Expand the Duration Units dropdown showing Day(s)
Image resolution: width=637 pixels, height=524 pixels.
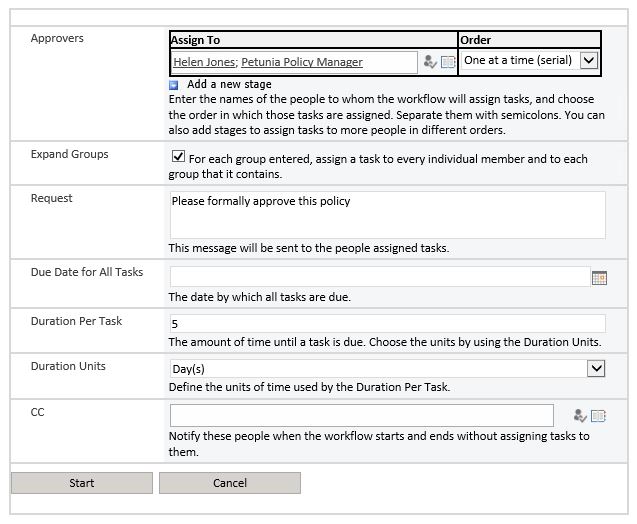(x=596, y=369)
